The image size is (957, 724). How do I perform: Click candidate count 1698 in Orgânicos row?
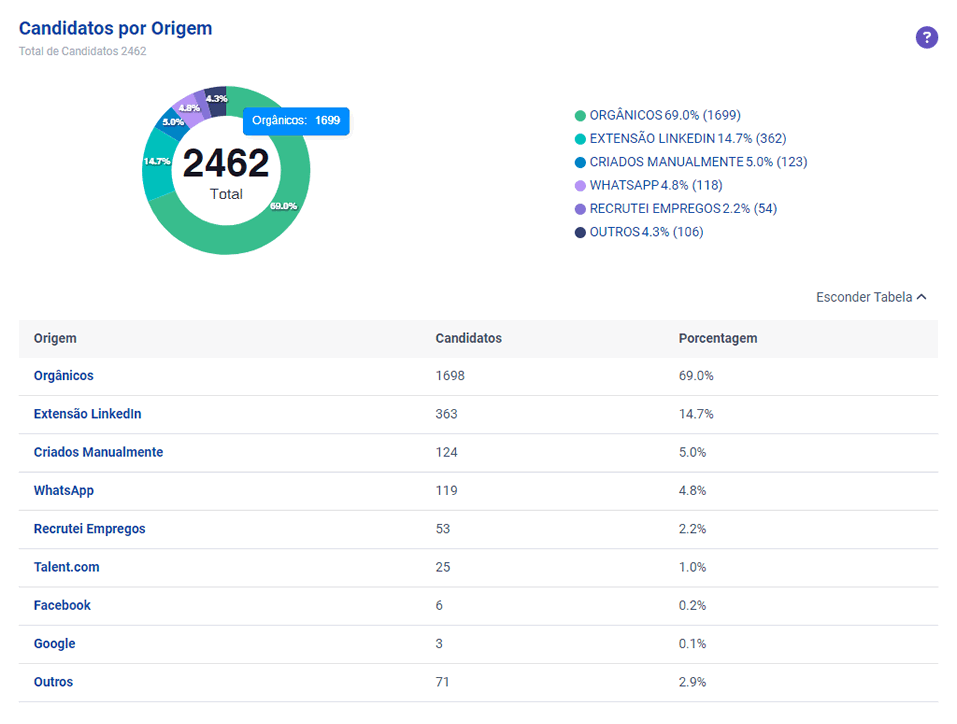[x=450, y=375]
